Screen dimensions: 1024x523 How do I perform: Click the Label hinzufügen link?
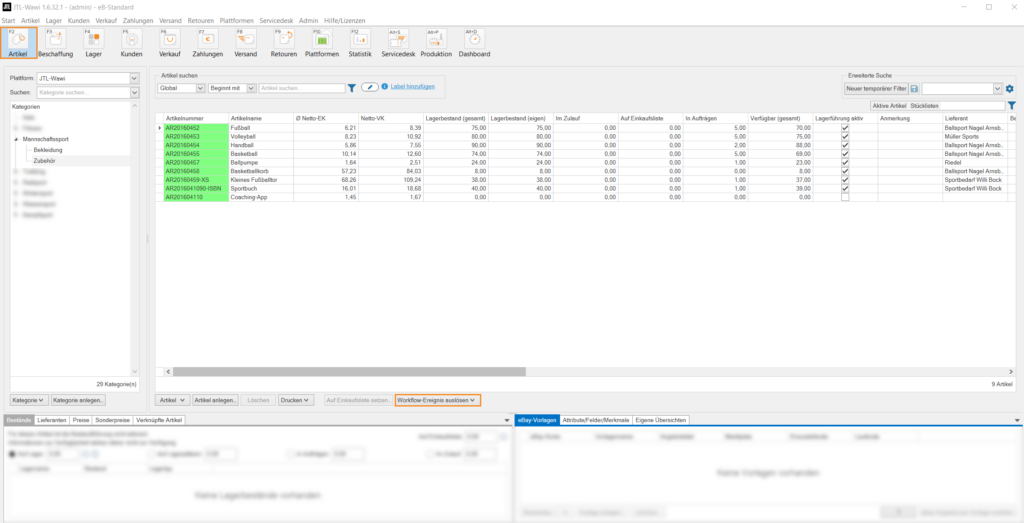coord(412,87)
